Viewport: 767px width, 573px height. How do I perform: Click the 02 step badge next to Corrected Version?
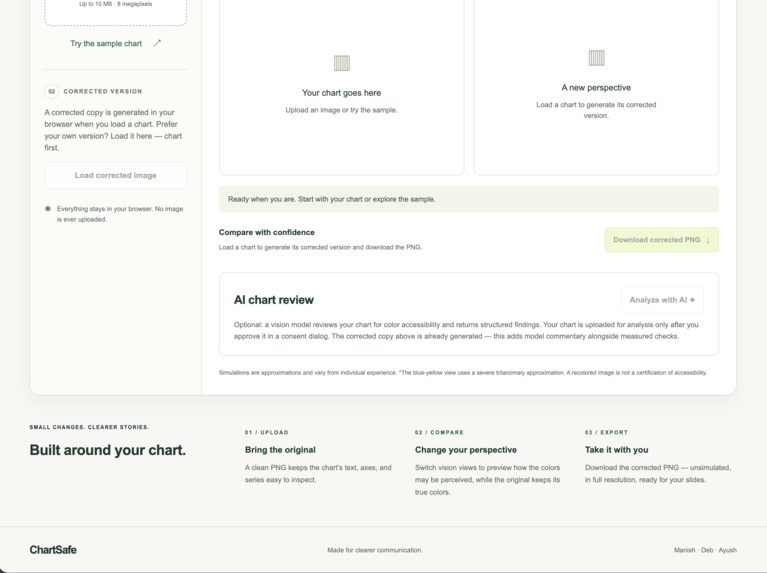pos(51,92)
